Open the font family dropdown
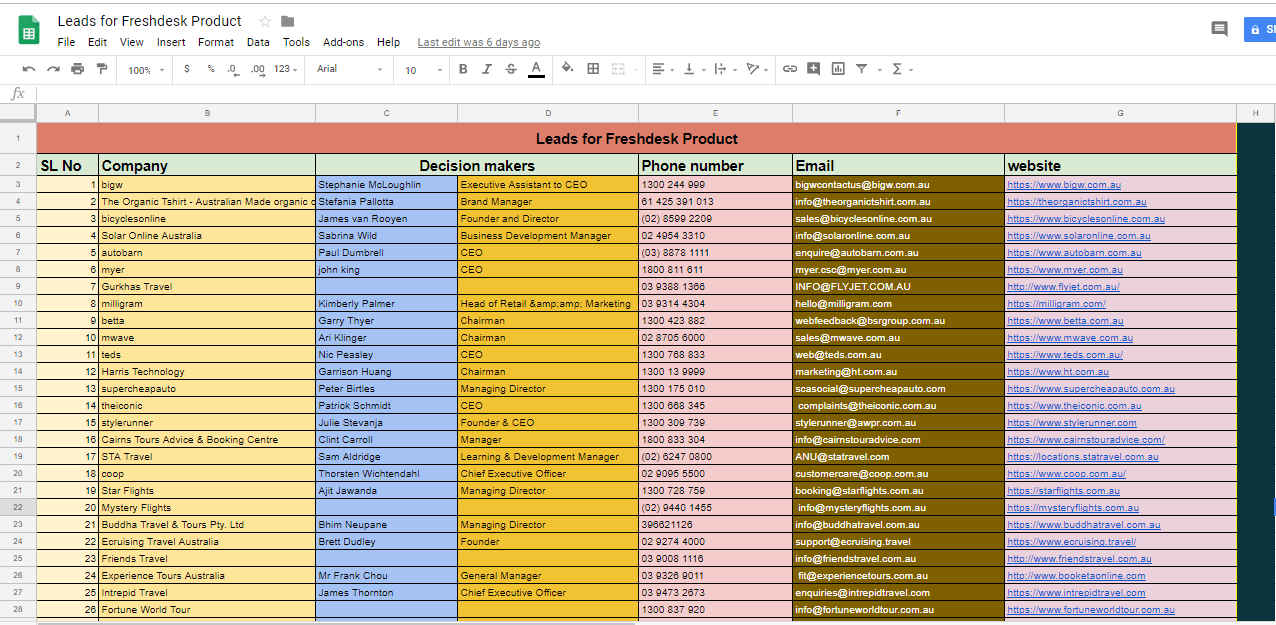Image resolution: width=1276 pixels, height=625 pixels. point(347,69)
